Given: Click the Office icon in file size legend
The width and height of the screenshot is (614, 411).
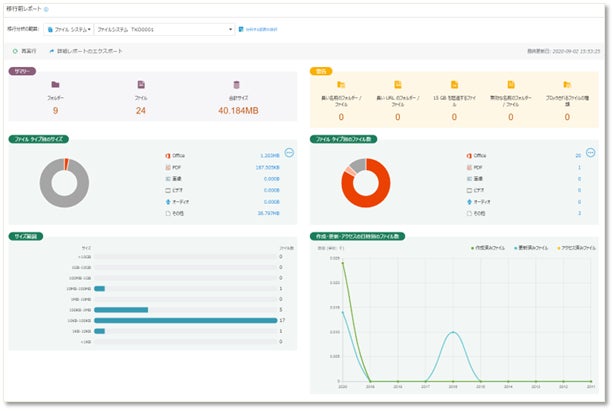Looking at the screenshot, I should pos(167,157).
